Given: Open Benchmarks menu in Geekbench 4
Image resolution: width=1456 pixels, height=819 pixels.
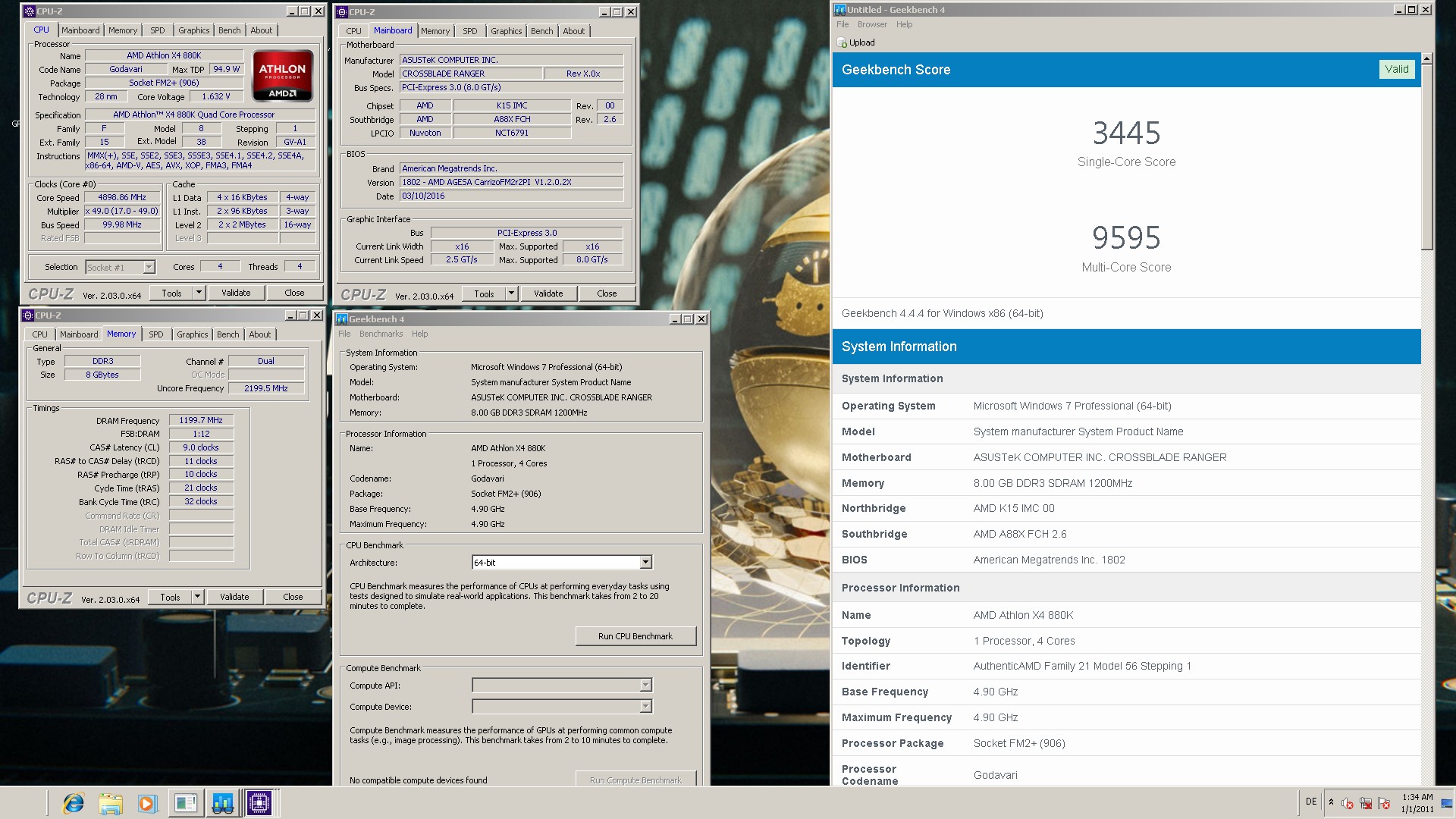Looking at the screenshot, I should click(x=381, y=334).
